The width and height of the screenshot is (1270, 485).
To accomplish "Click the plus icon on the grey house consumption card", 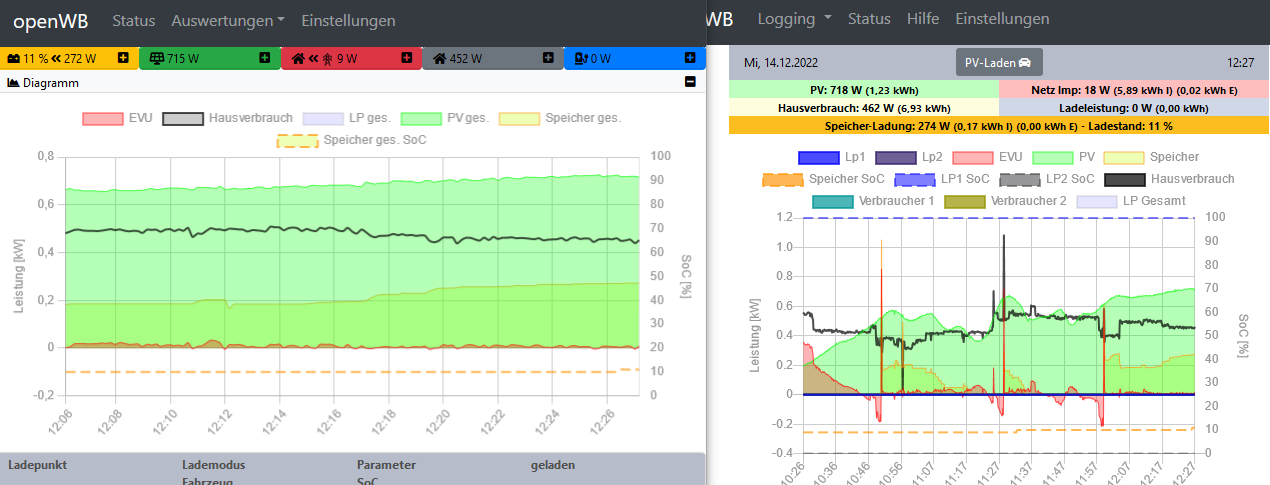I will click(548, 59).
